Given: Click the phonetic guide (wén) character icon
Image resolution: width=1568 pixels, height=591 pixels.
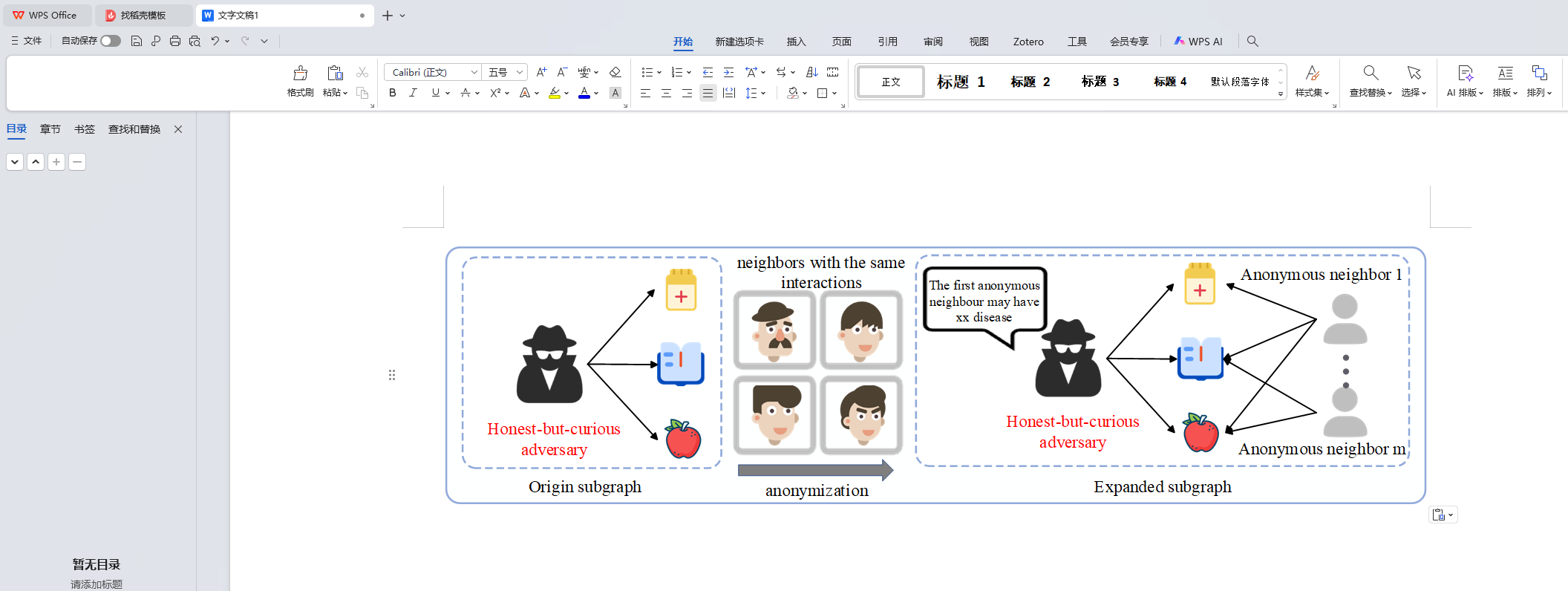Looking at the screenshot, I should click(584, 72).
